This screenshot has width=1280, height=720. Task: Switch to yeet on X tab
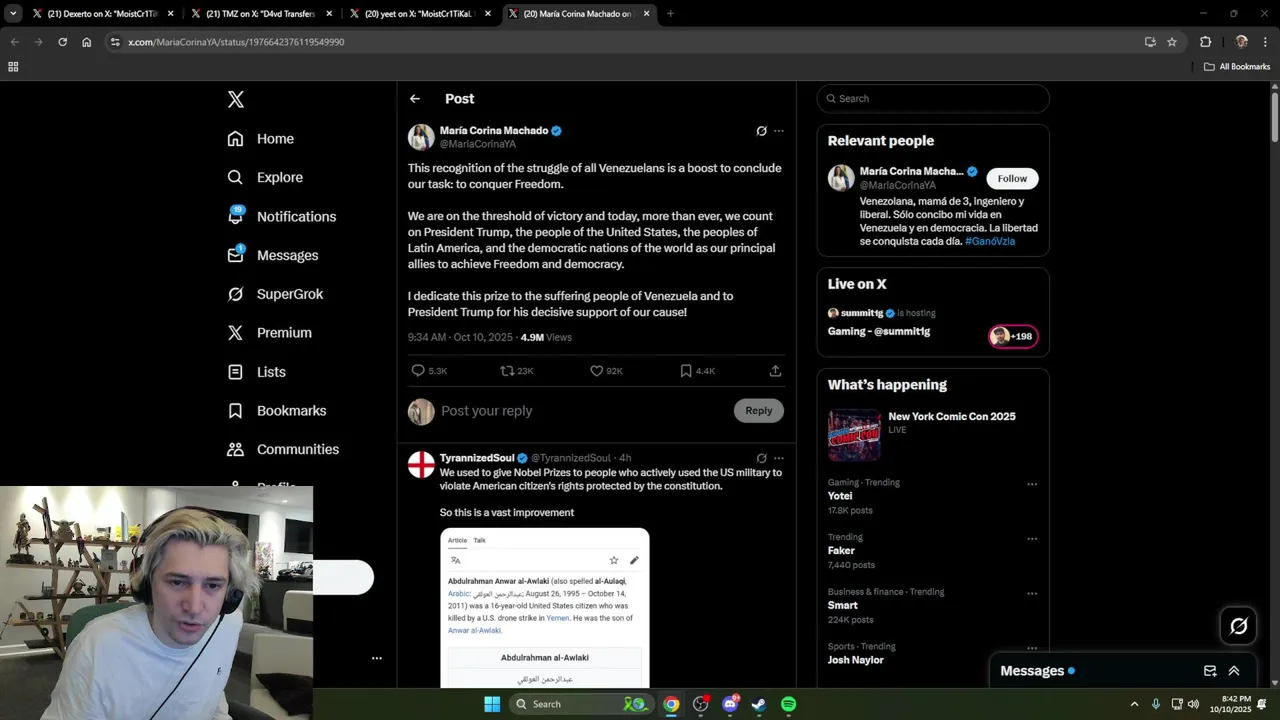point(419,14)
